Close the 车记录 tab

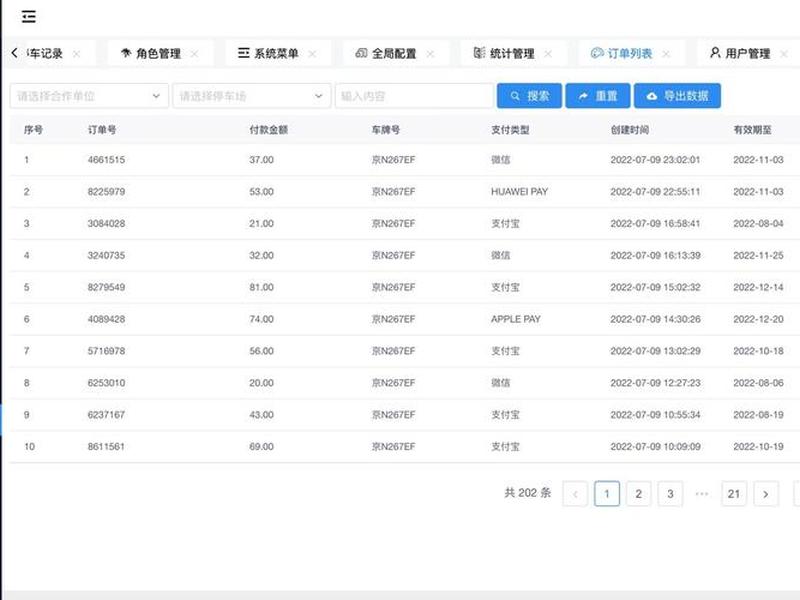[77, 54]
